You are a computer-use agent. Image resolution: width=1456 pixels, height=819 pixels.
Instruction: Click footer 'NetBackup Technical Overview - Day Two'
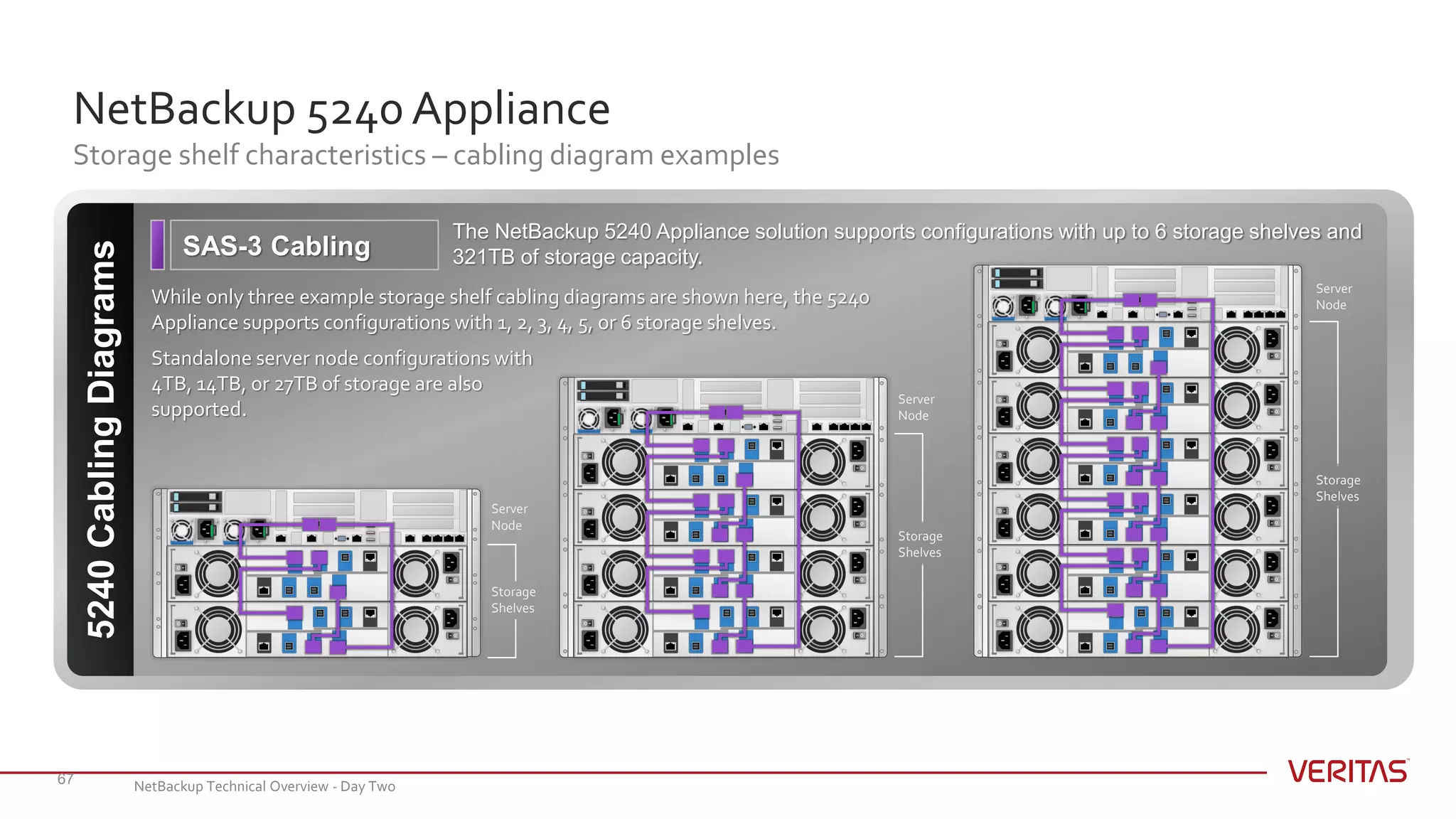pyautogui.click(x=264, y=786)
